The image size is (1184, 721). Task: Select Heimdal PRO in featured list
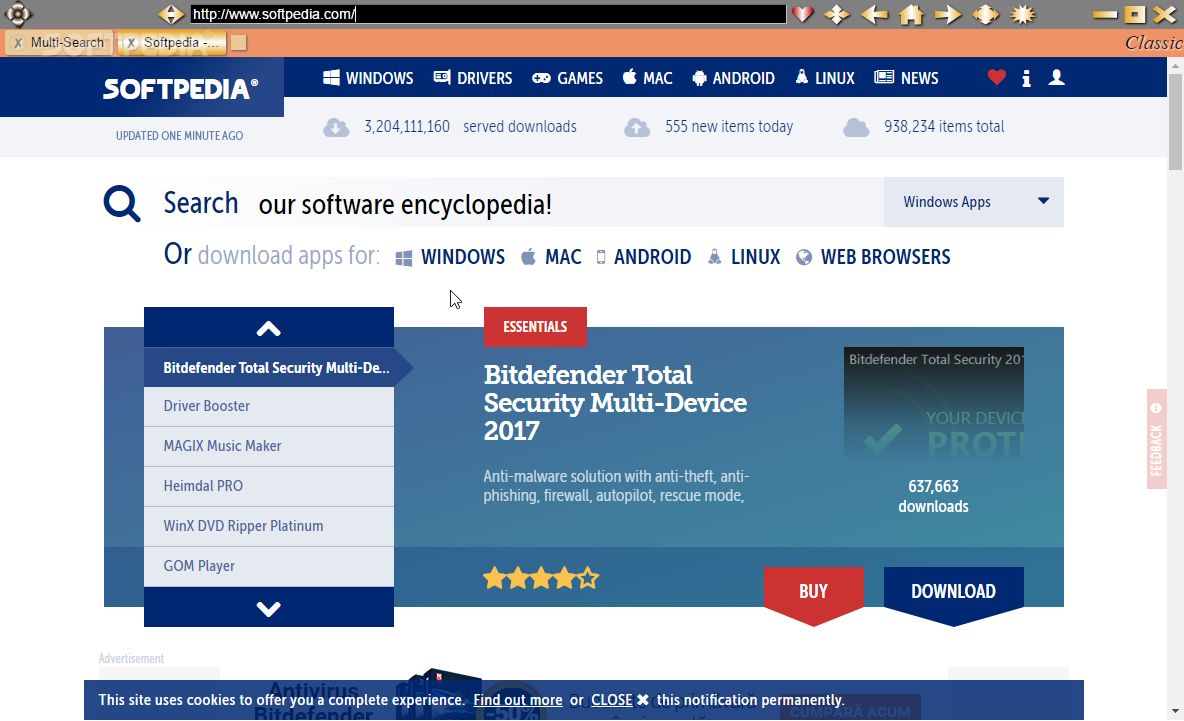[269, 486]
